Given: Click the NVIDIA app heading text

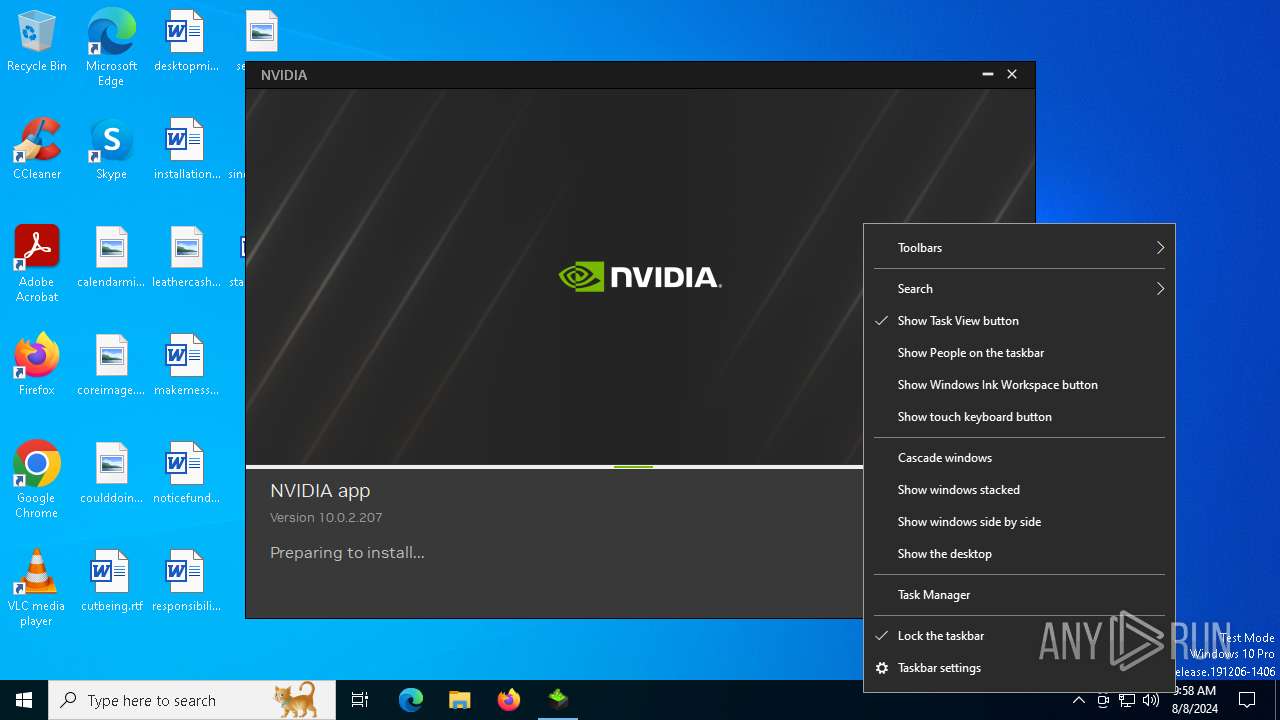Looking at the screenshot, I should (x=320, y=491).
